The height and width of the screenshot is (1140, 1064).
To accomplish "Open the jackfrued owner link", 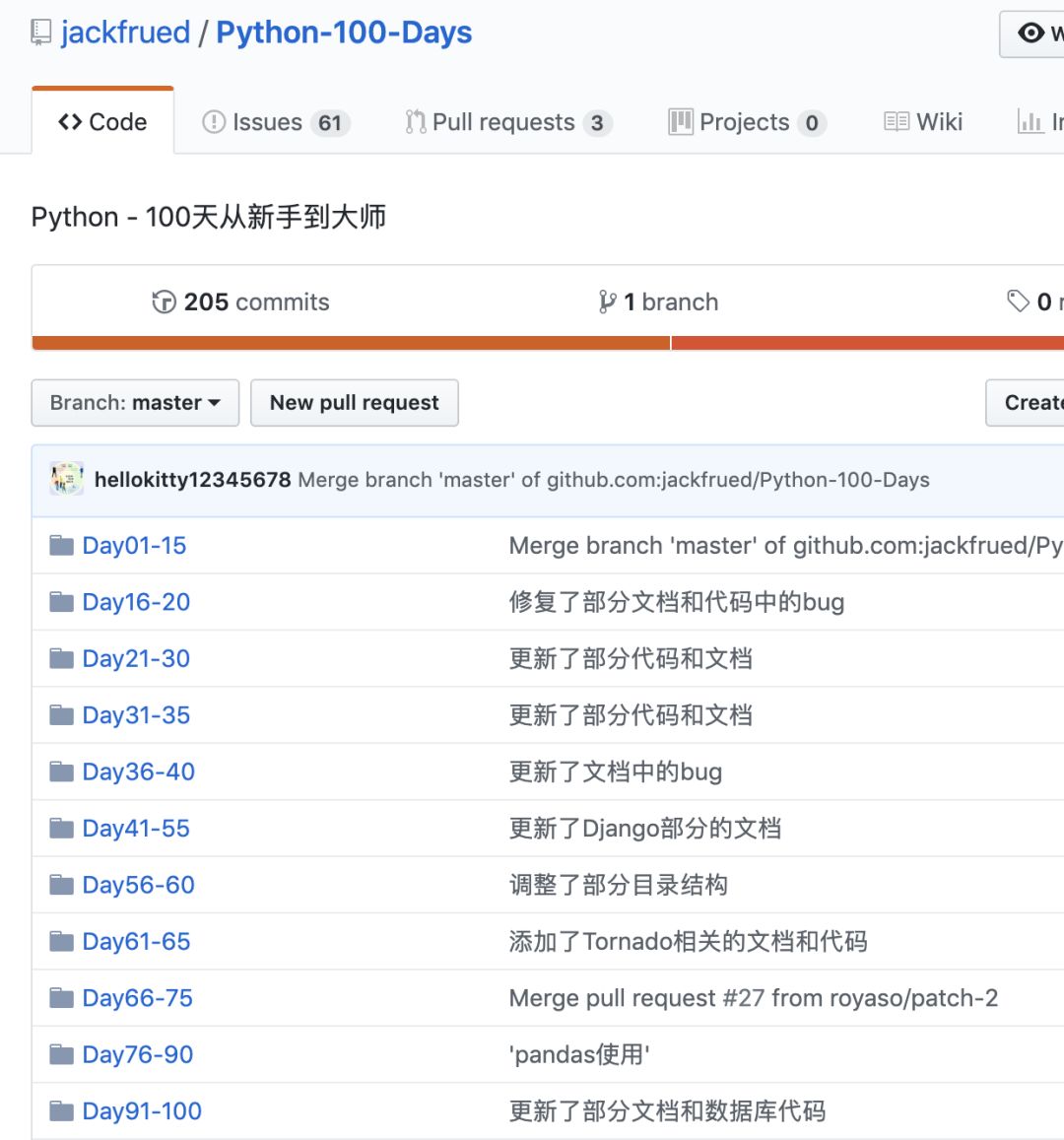I will pyautogui.click(x=126, y=33).
